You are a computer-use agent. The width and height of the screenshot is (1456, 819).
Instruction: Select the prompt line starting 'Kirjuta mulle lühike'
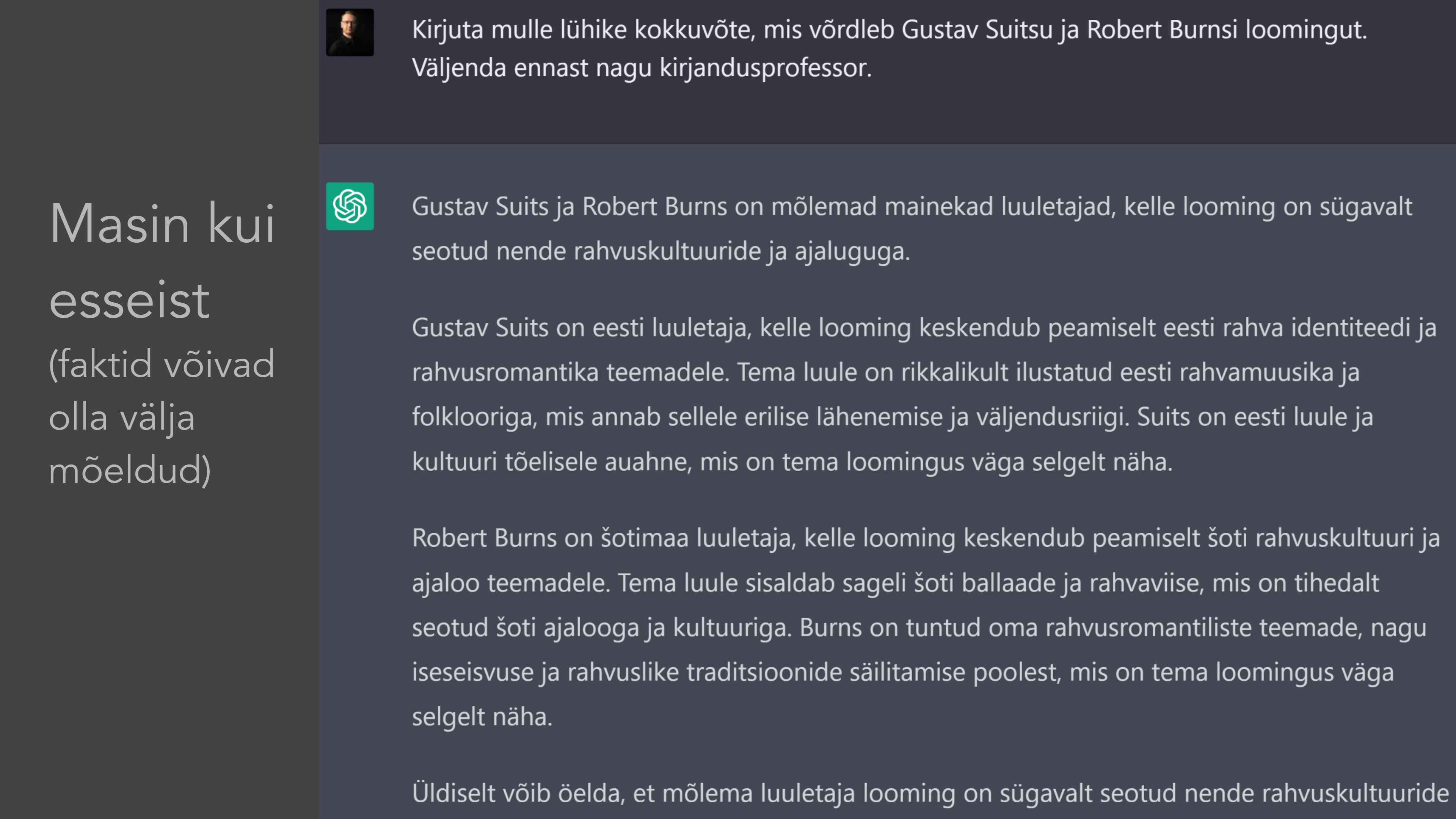(x=889, y=30)
